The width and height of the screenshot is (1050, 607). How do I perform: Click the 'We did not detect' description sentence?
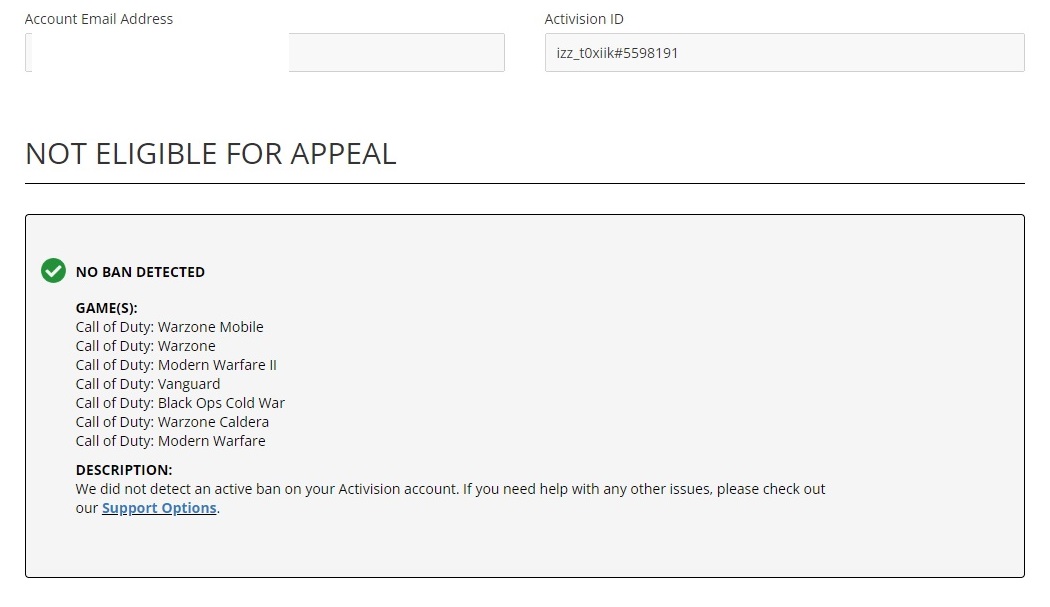pos(450,489)
